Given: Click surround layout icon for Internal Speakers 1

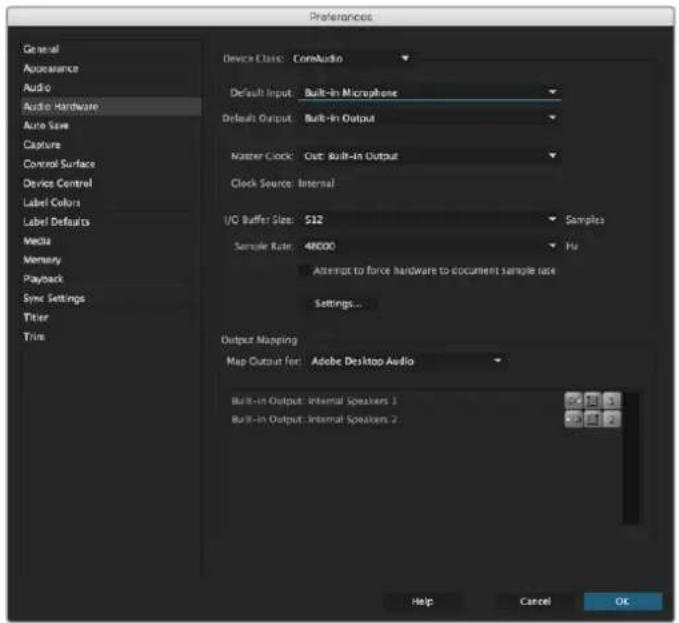Looking at the screenshot, I should (592, 400).
